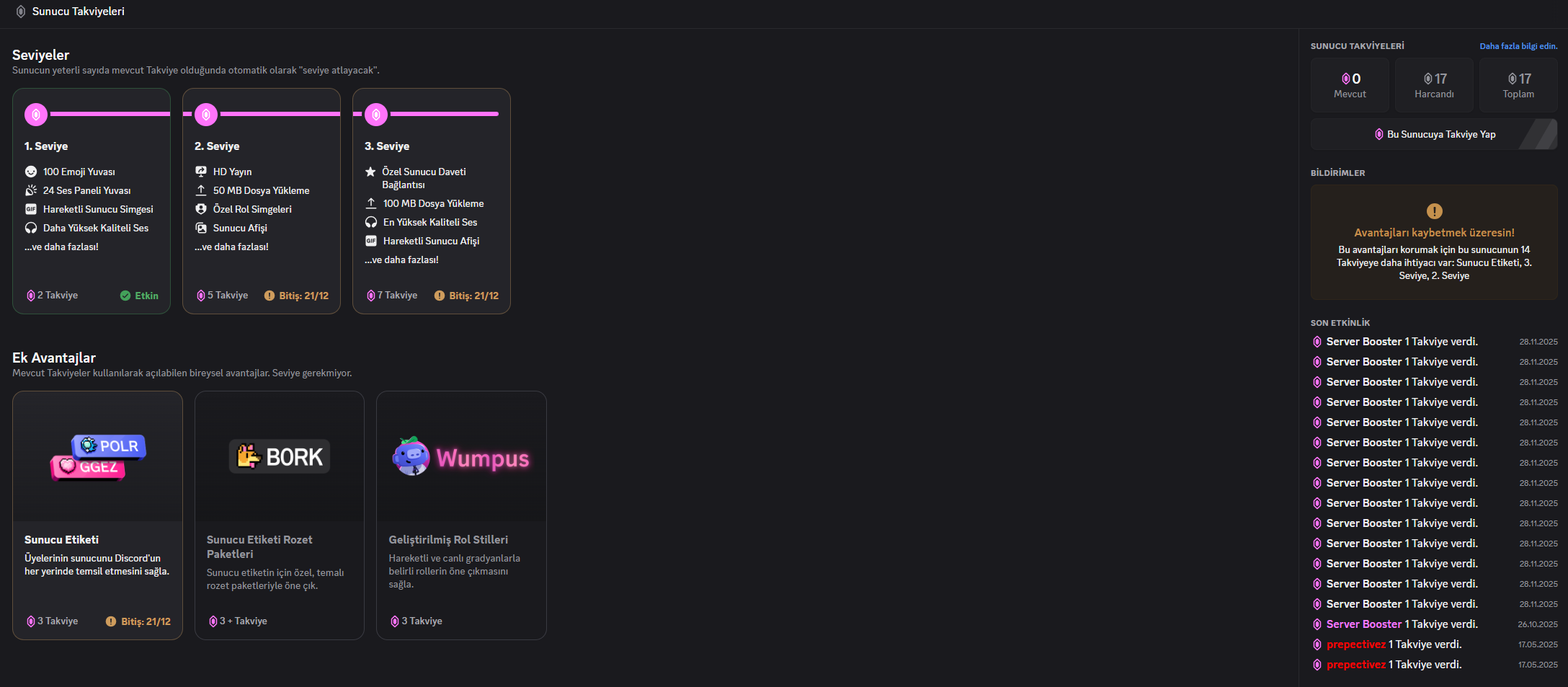This screenshot has height=687, width=1568.
Task: Click the pink gem circle above 2. Seviye
Action: (x=206, y=114)
